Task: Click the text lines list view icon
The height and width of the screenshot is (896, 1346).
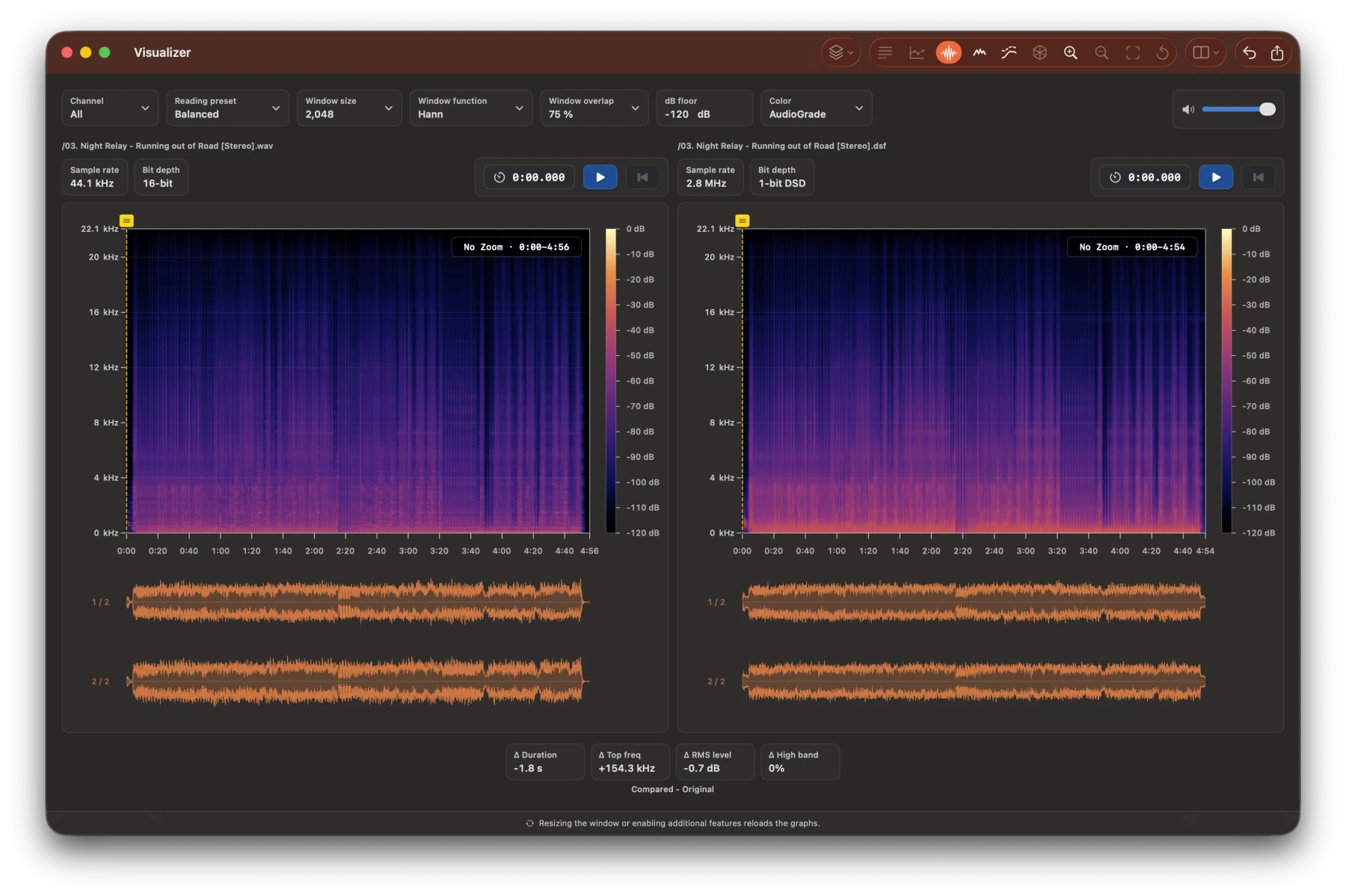Action: click(x=885, y=52)
